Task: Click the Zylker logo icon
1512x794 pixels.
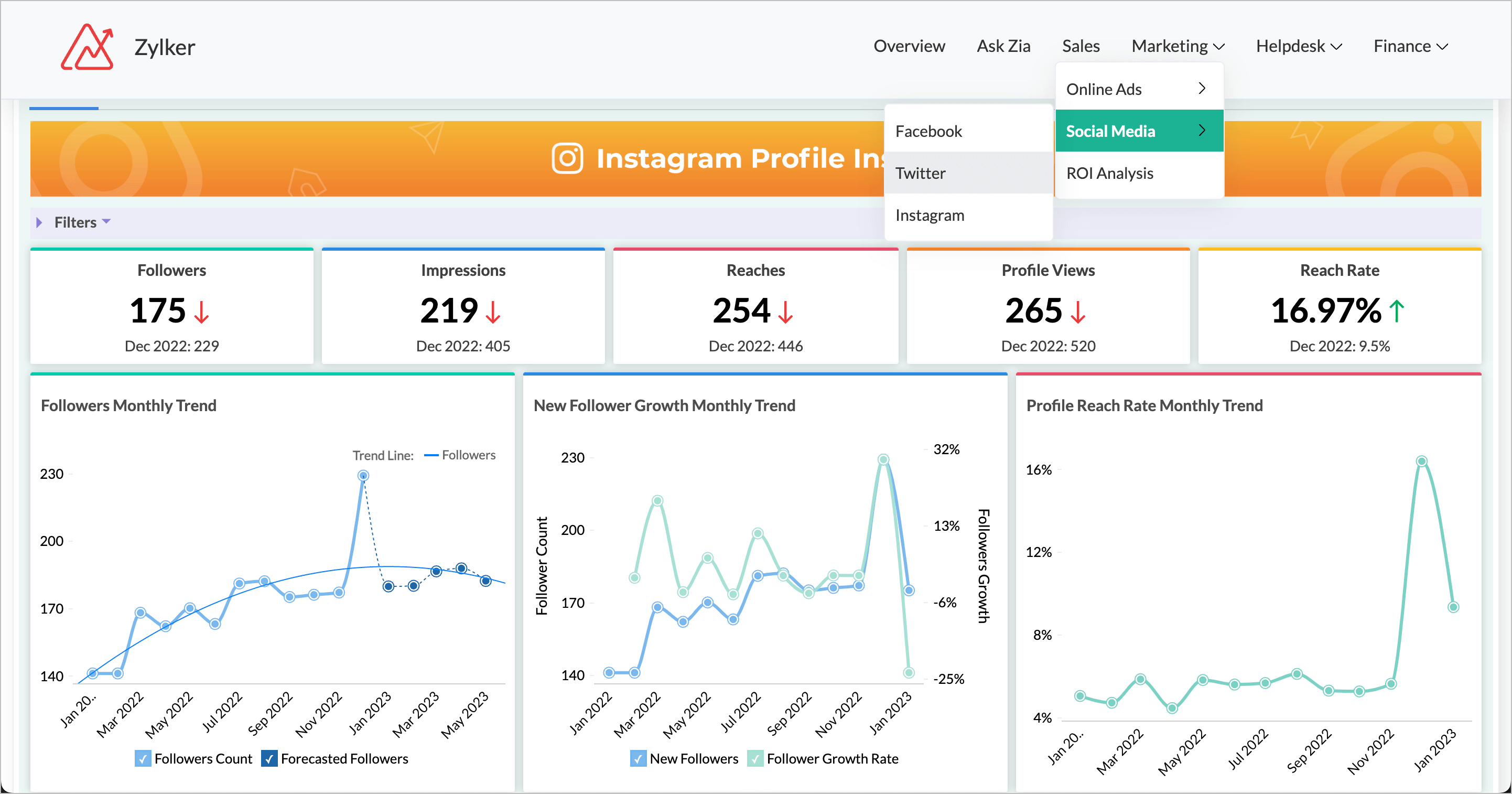Action: pyautogui.click(x=88, y=46)
